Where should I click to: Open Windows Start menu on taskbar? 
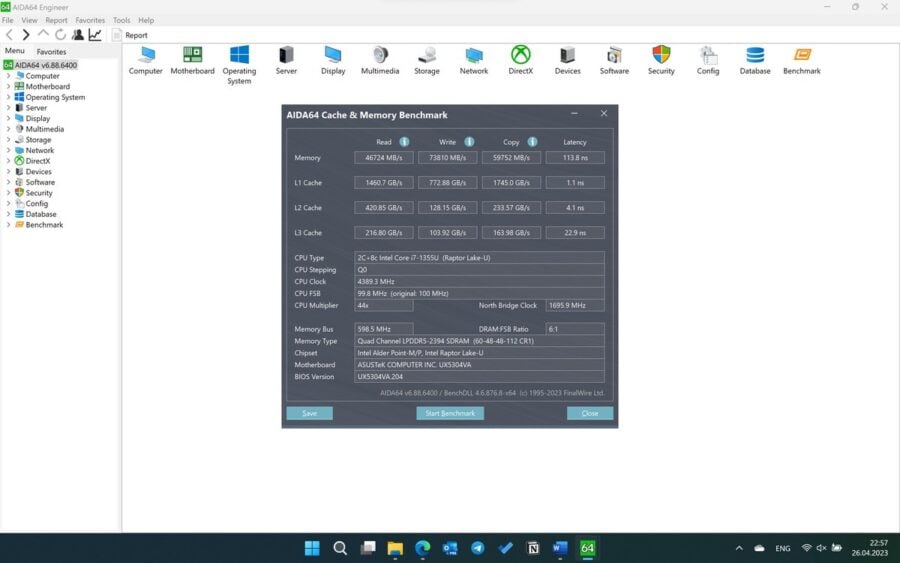click(312, 548)
